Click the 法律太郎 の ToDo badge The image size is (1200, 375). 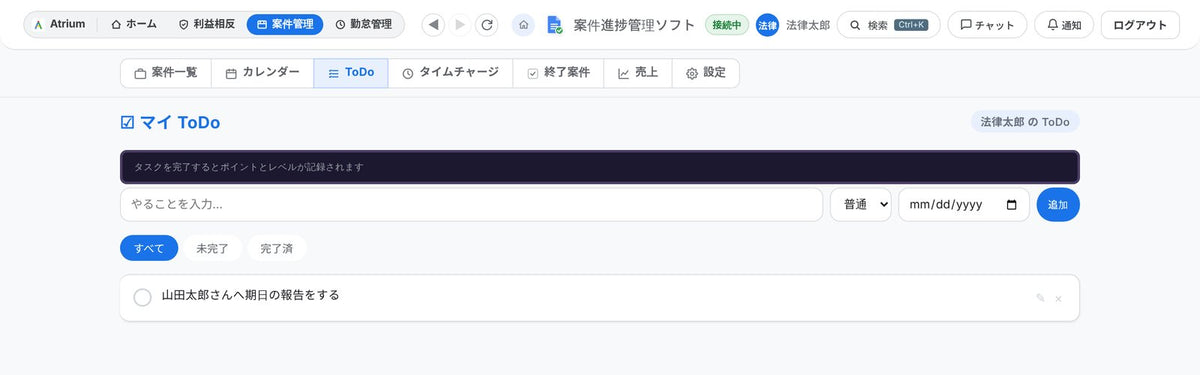point(1025,122)
